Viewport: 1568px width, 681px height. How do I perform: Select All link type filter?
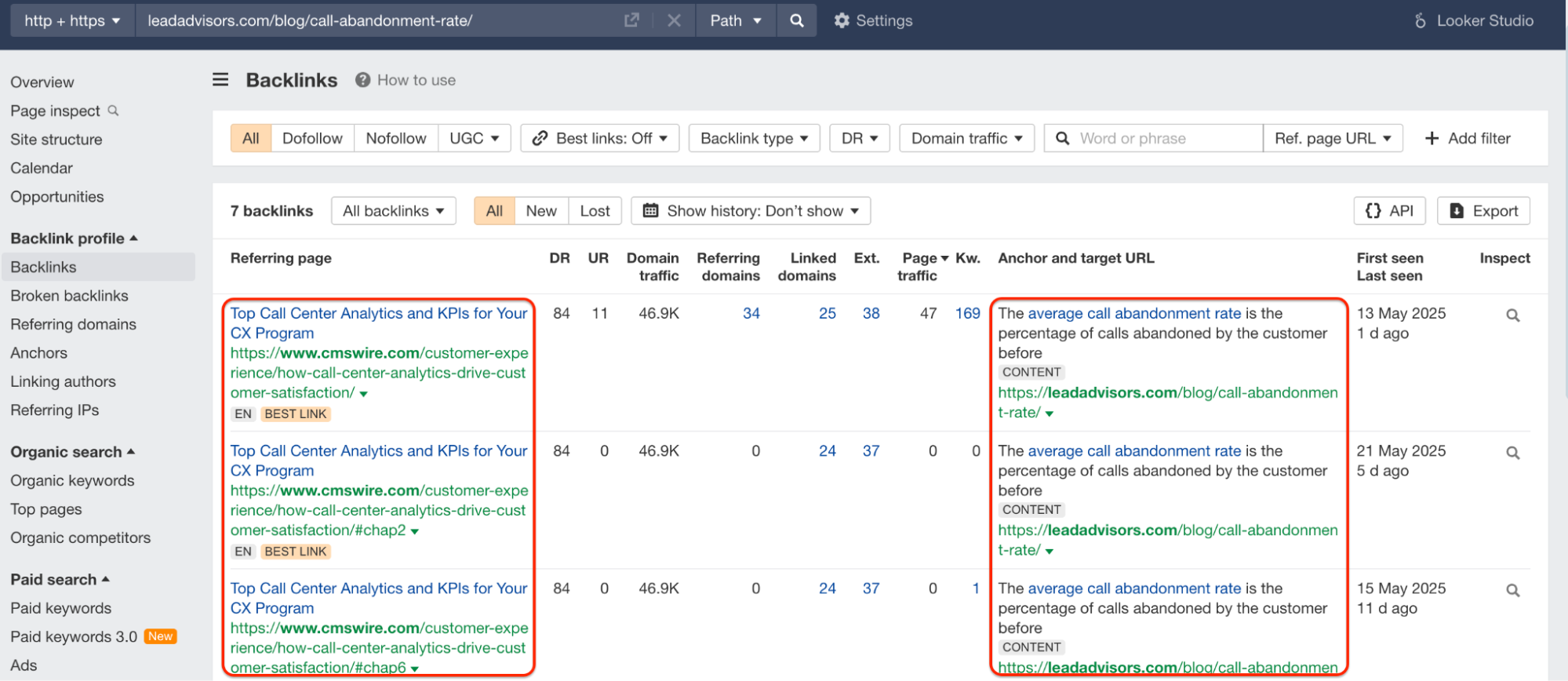tap(251, 138)
